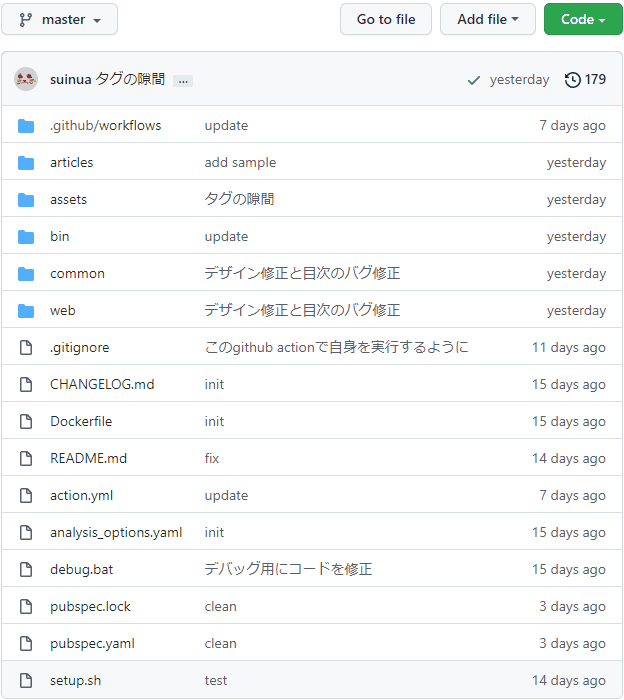Click the CHANGELOG.md file icon
This screenshot has height=700, width=624.
coord(26,384)
